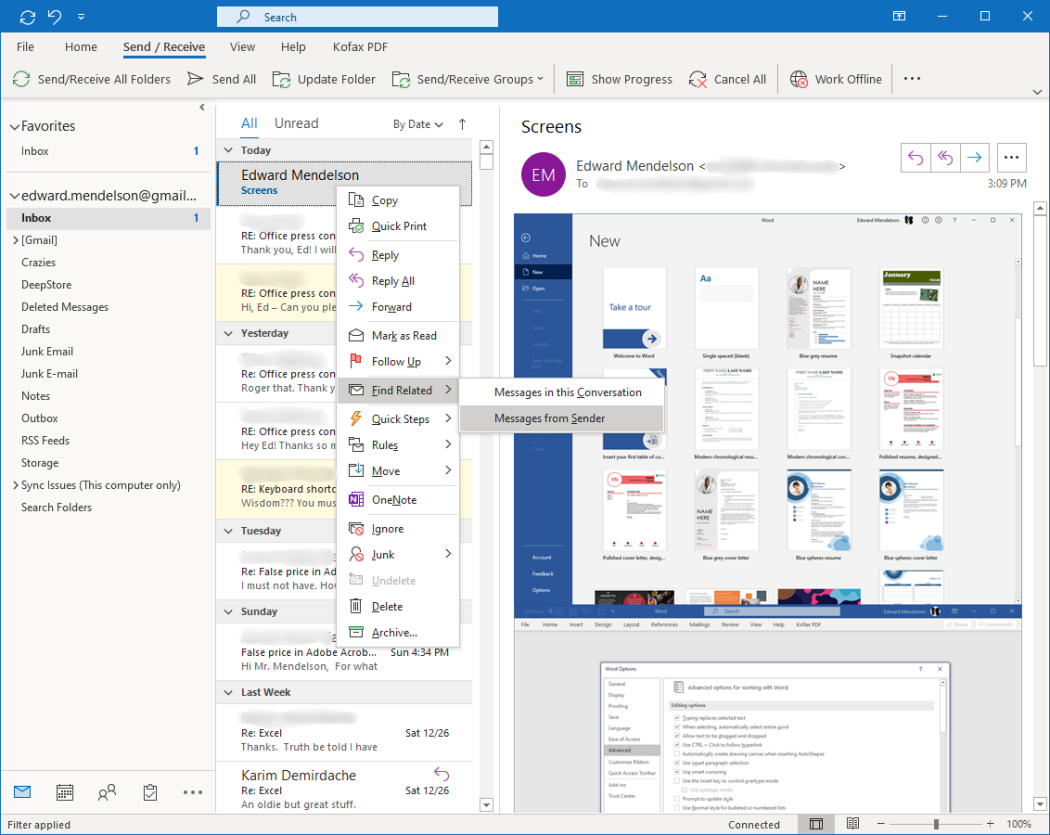Choose Mark as Read in context menu
The image size is (1050, 835).
point(398,335)
